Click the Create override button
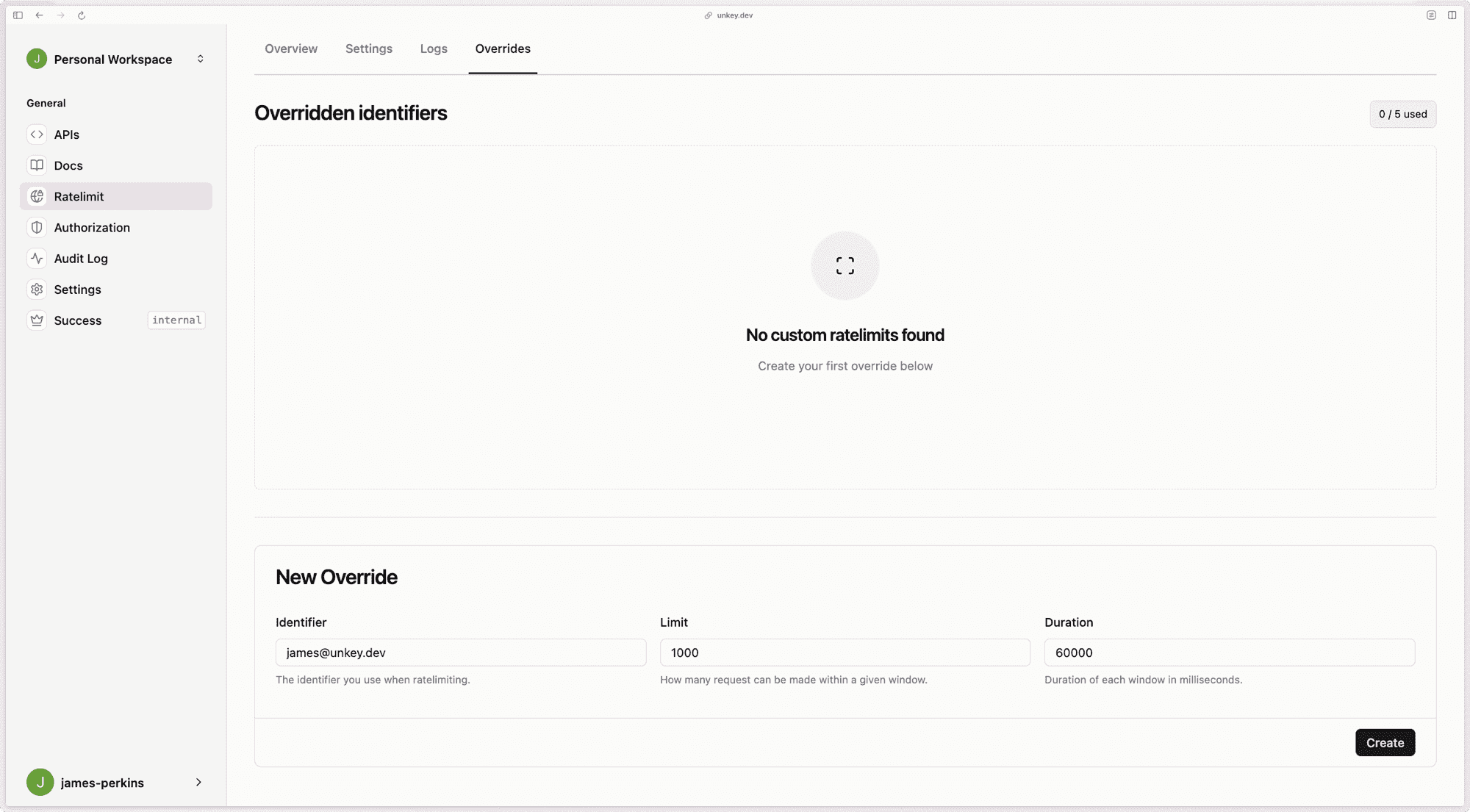 click(1385, 742)
